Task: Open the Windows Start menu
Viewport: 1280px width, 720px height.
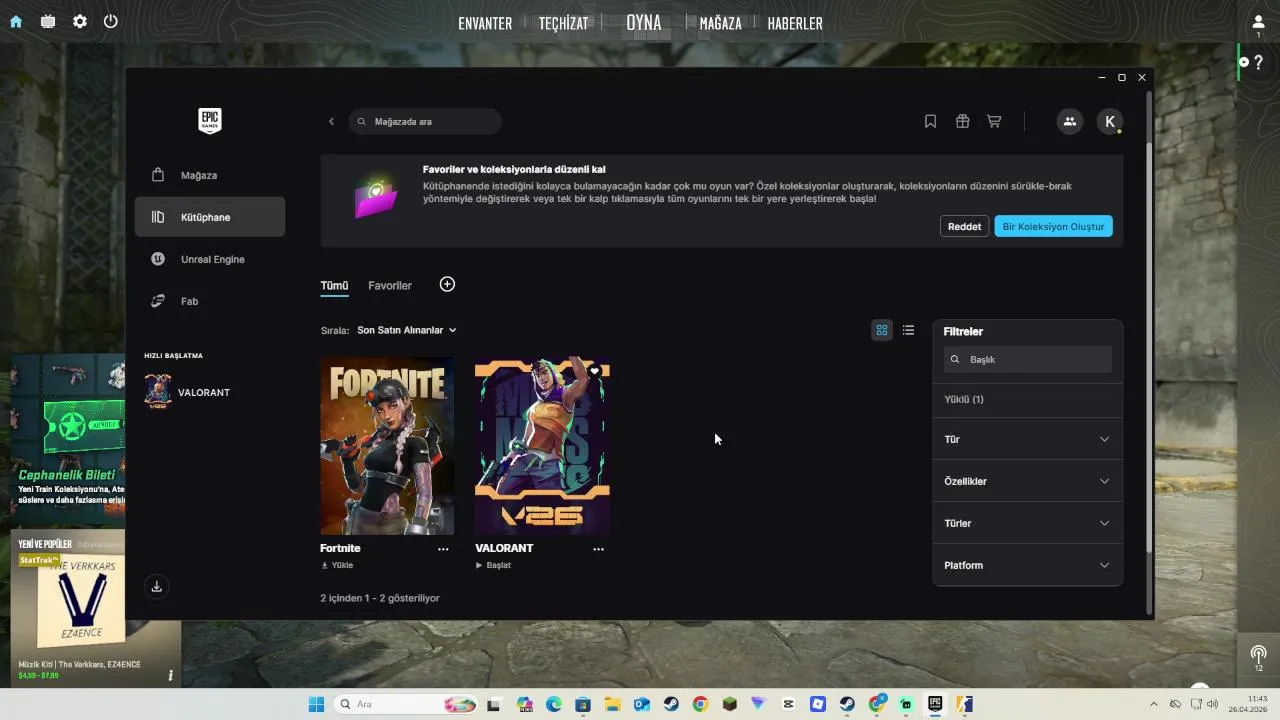Action: (316, 704)
